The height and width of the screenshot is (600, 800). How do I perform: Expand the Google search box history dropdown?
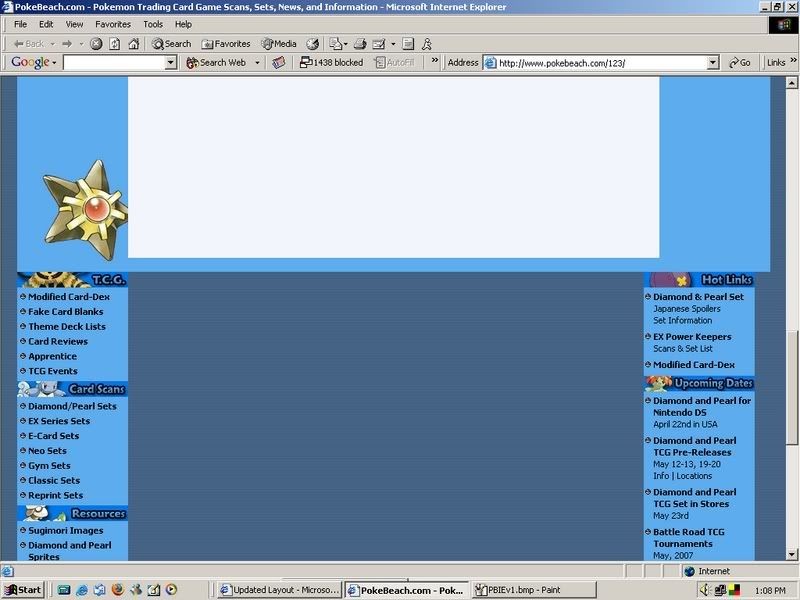click(x=171, y=63)
